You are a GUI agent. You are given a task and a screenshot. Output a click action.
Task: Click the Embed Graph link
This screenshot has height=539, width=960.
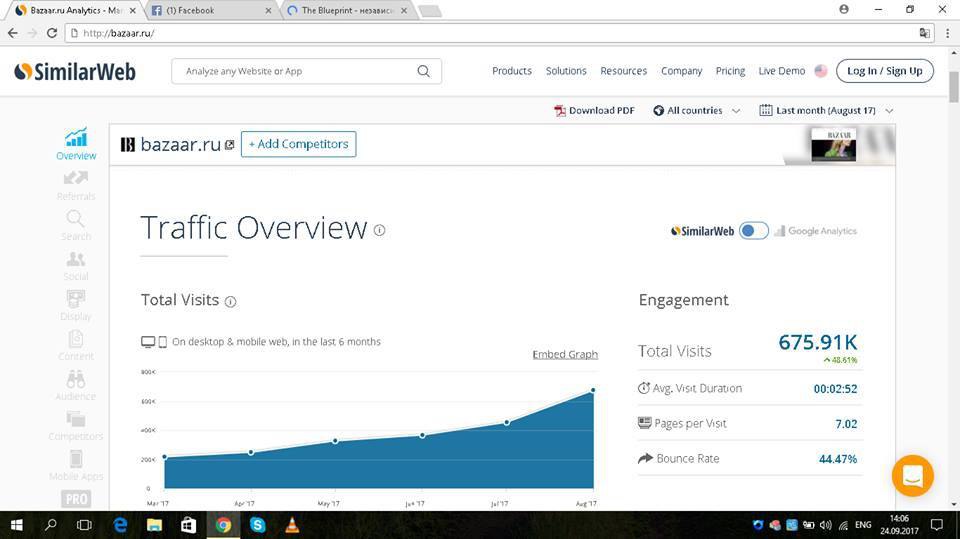click(565, 355)
